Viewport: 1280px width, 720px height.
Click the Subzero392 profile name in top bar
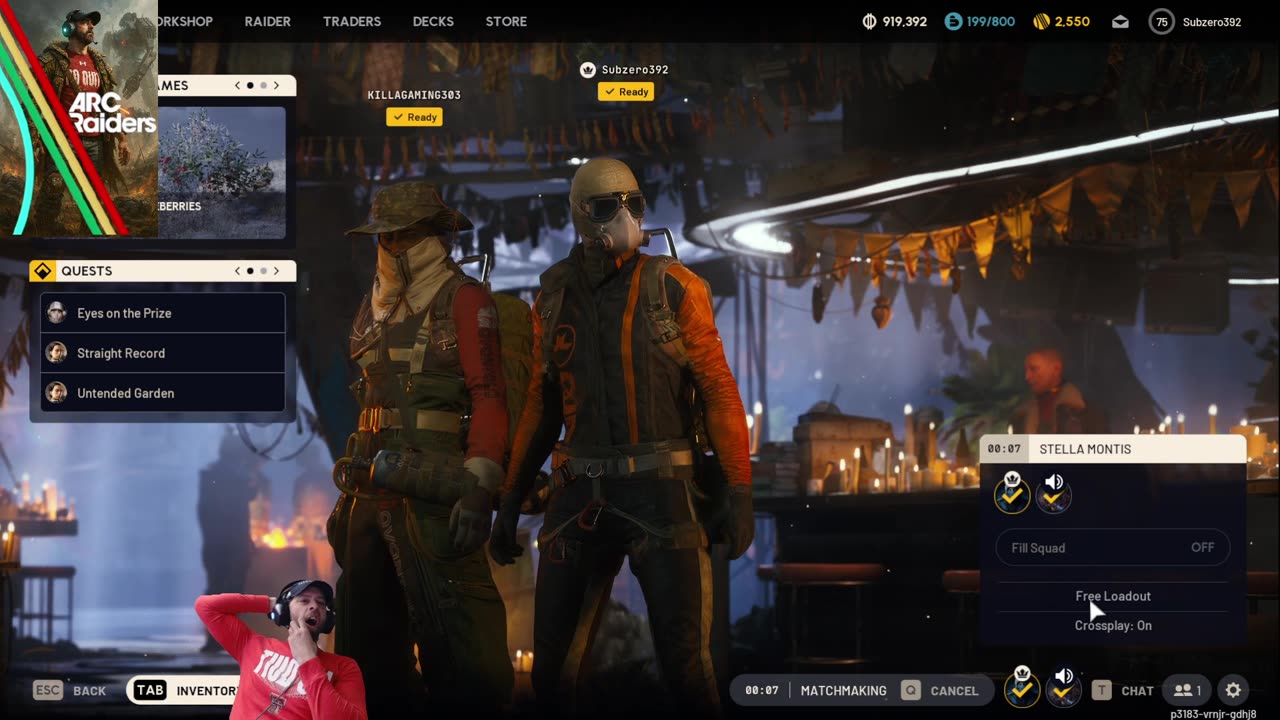[x=1212, y=21]
